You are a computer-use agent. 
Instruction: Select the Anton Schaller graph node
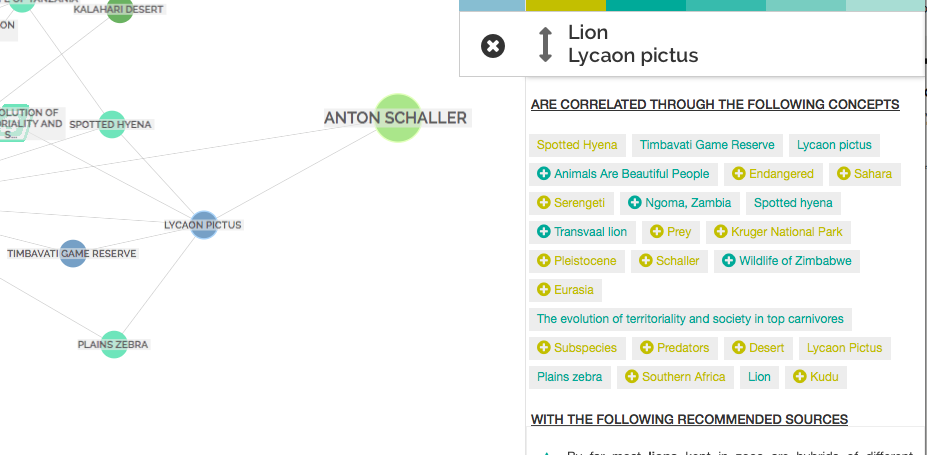click(x=398, y=118)
